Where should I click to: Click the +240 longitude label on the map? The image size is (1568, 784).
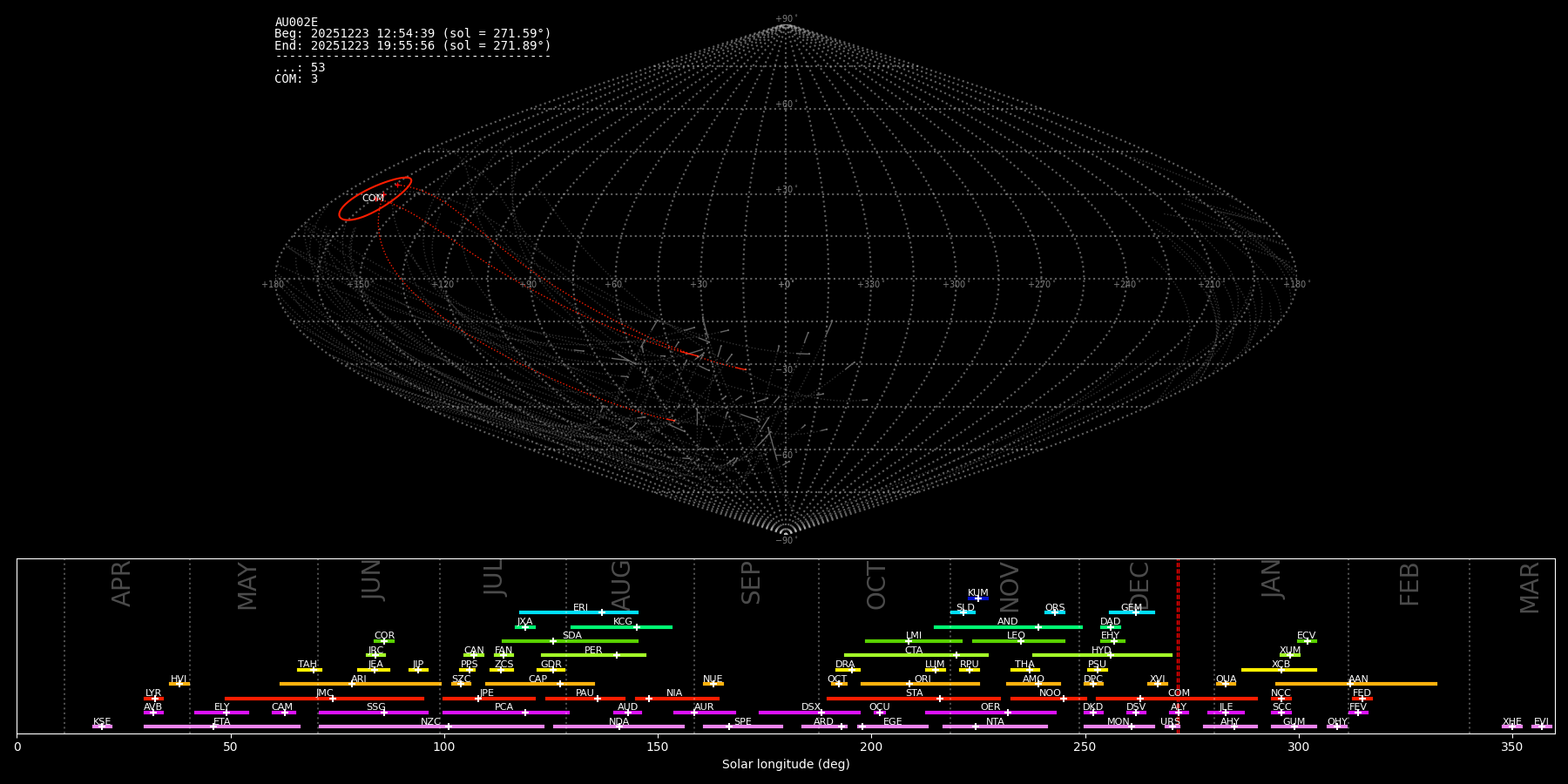tap(1125, 284)
